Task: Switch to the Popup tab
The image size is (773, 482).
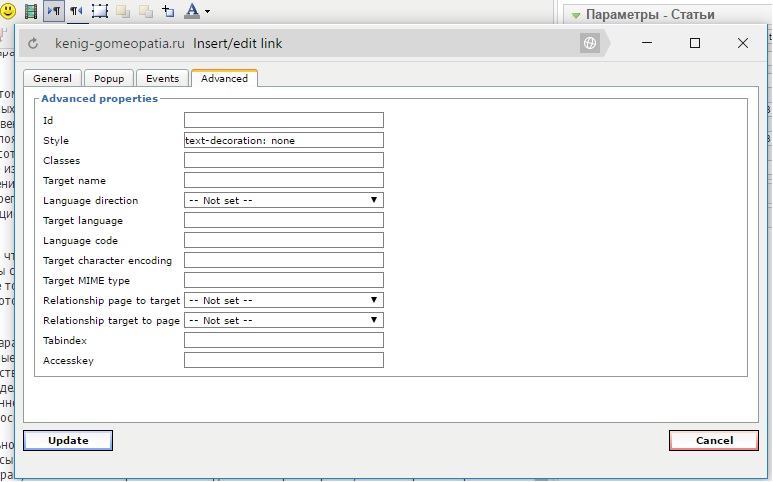Action: tap(109, 78)
